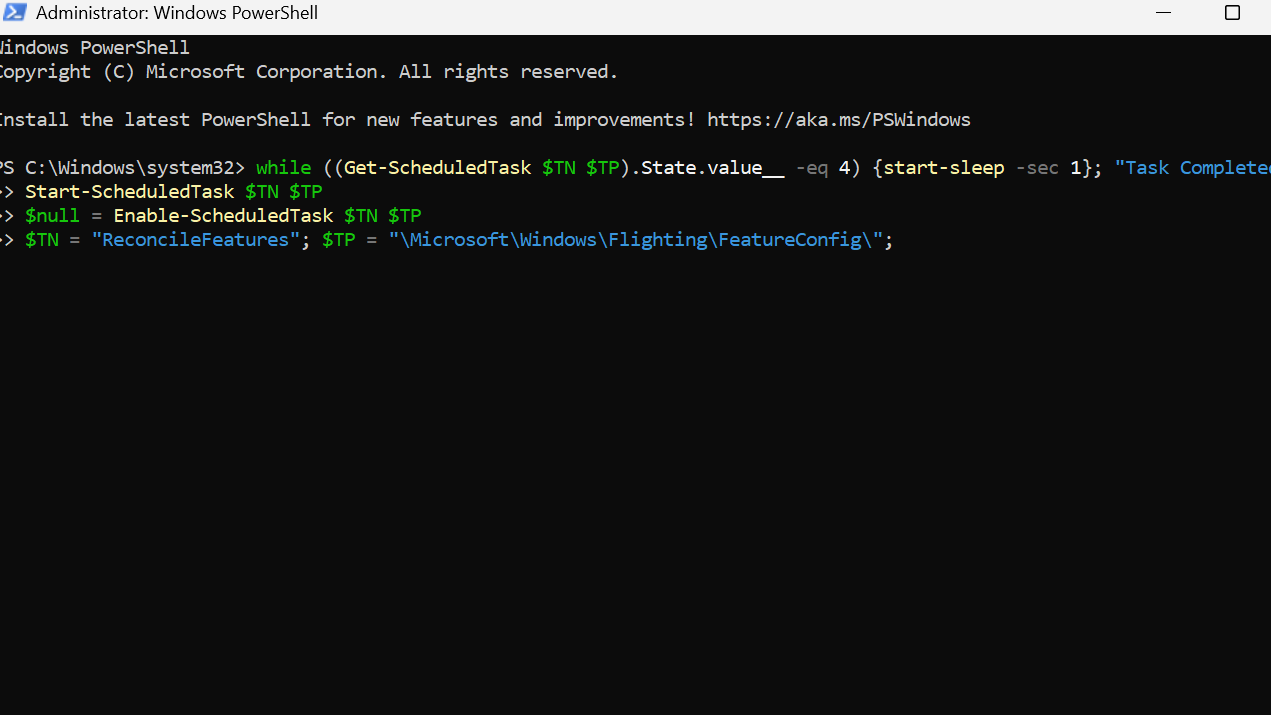The width and height of the screenshot is (1271, 715).
Task: Click '.State.value__' property text
Action: click(x=712, y=168)
